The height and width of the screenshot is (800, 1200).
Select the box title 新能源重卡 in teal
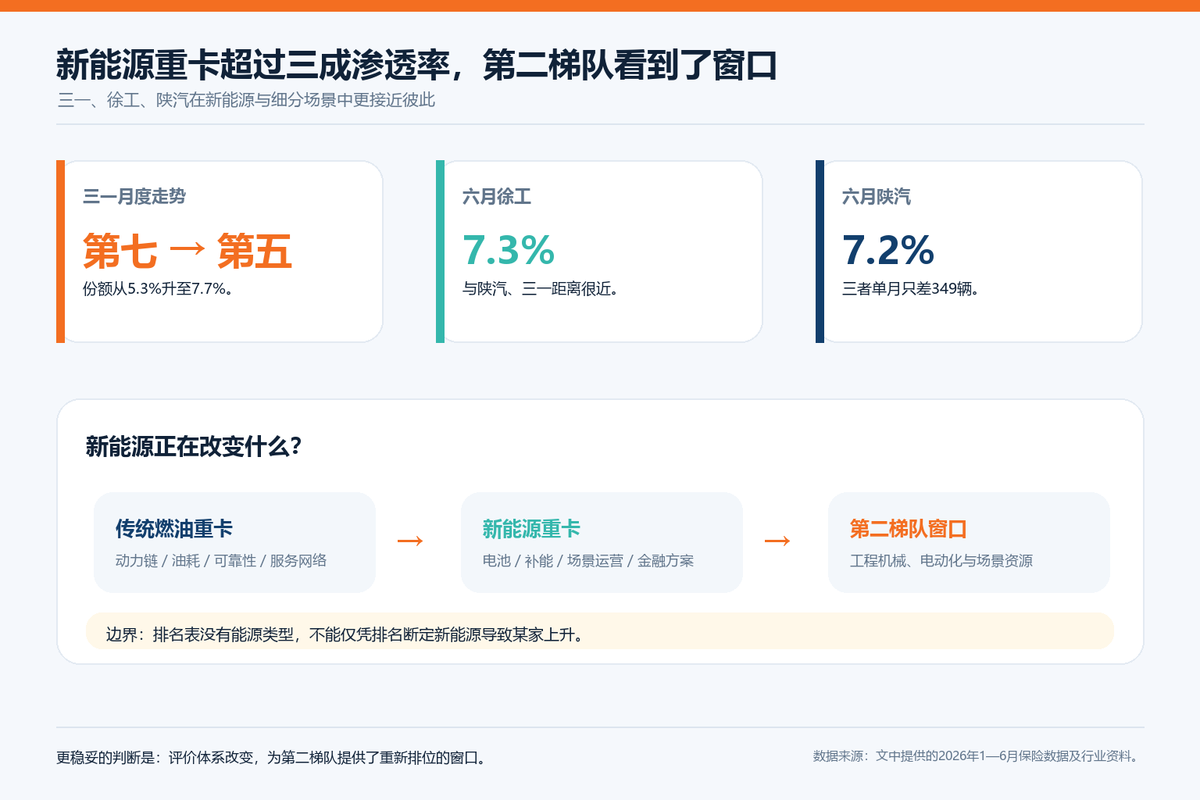(531, 528)
